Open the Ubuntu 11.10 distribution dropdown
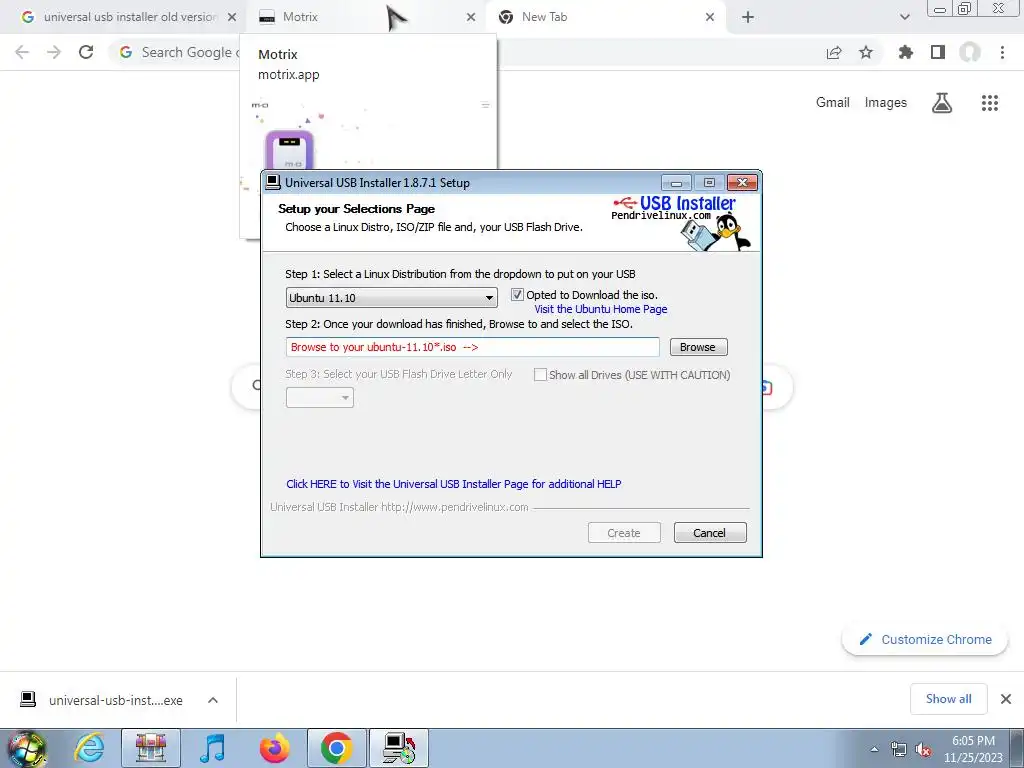Screen dimensions: 1024x768 click(x=391, y=298)
